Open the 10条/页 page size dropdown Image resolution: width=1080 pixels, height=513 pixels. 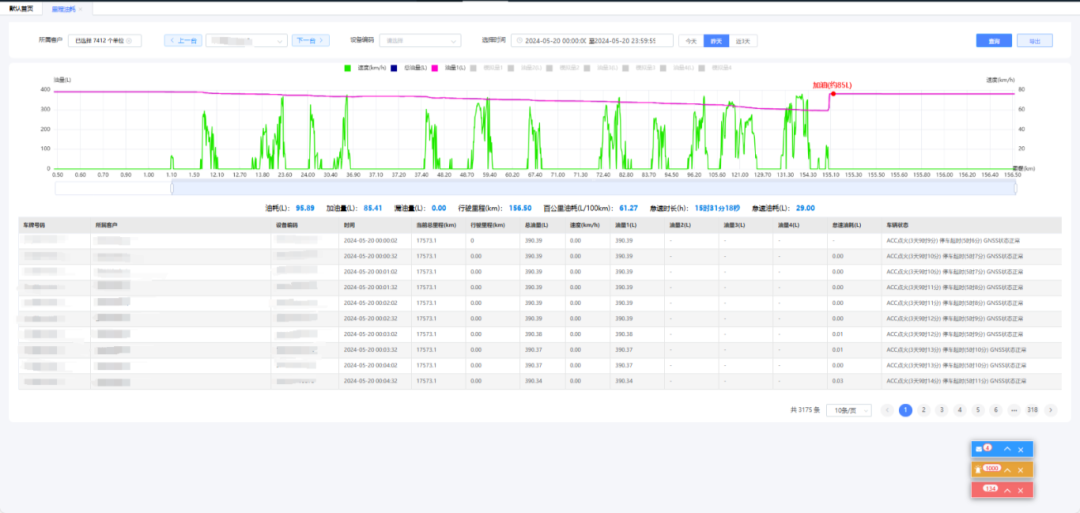pyautogui.click(x=849, y=410)
